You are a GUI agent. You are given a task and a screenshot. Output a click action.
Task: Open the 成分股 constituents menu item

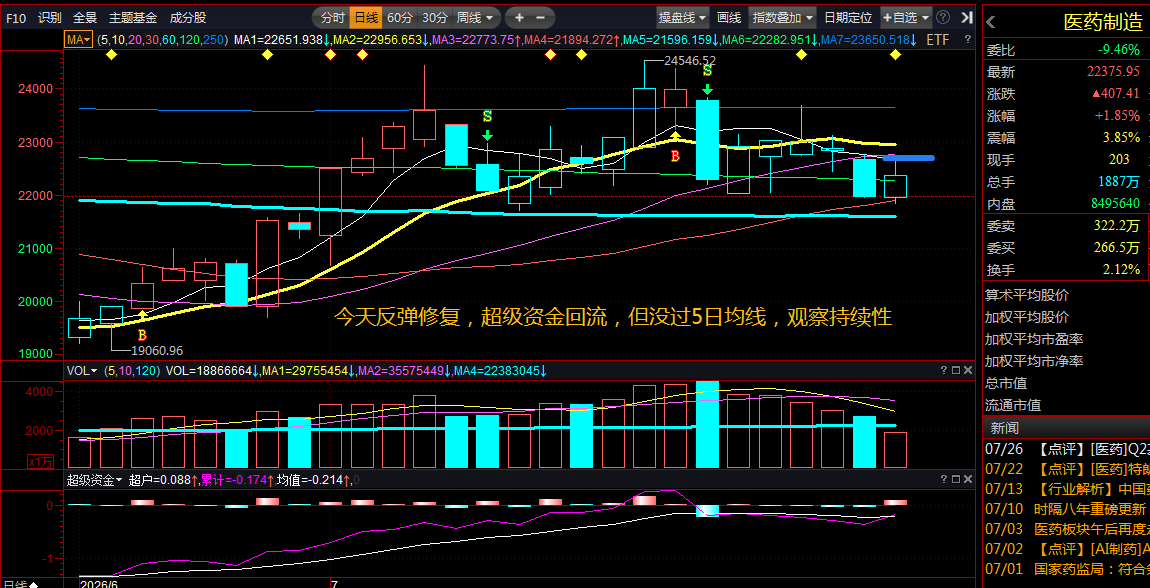(x=188, y=18)
